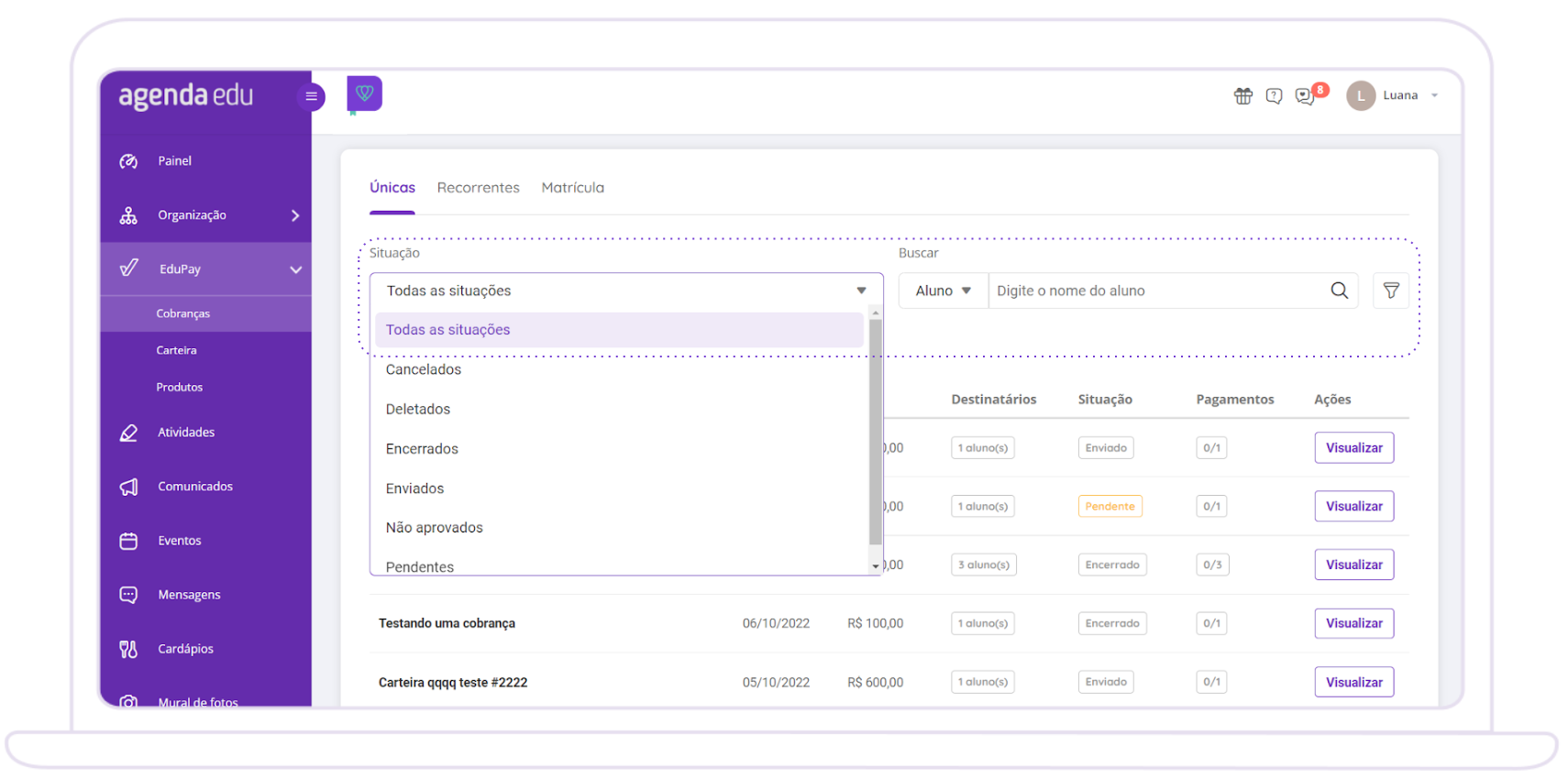Select Enviados in situation list
This screenshot has width=1568, height=779.
619,488
